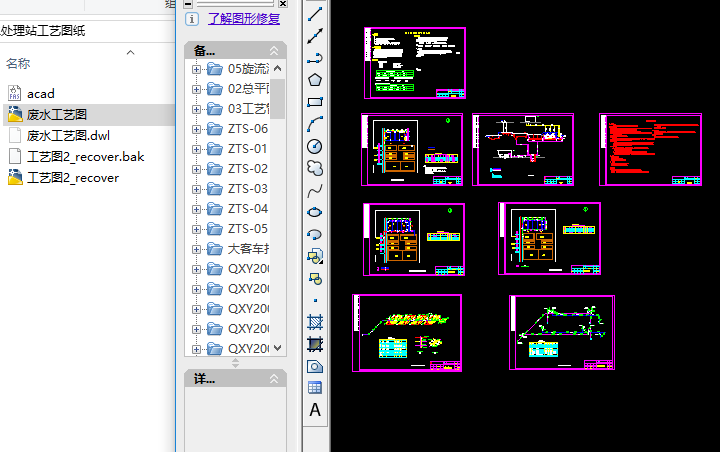
Task: Select the Gradient fill tool
Action: pos(315,344)
